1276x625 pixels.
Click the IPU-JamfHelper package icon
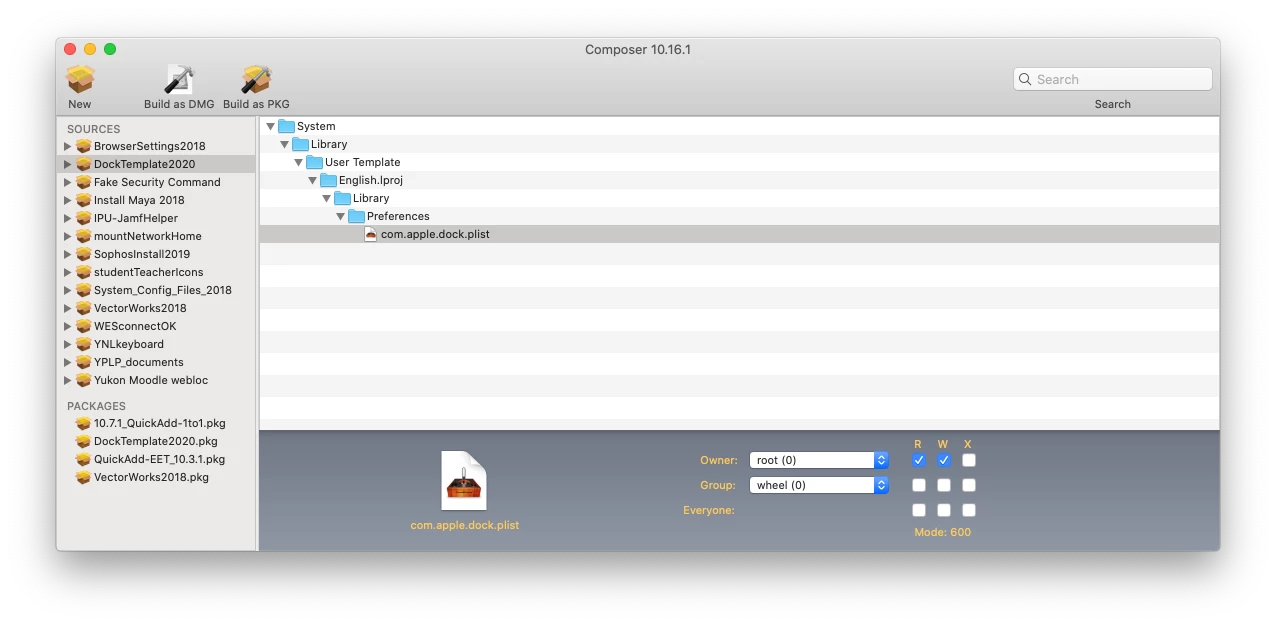(83, 218)
